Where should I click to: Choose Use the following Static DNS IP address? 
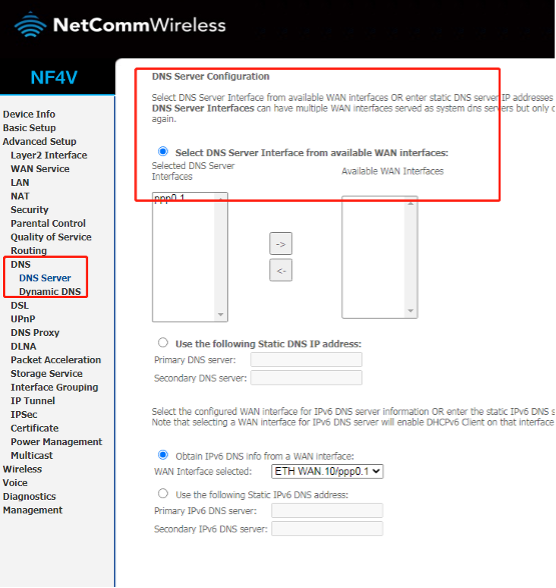tap(163, 342)
